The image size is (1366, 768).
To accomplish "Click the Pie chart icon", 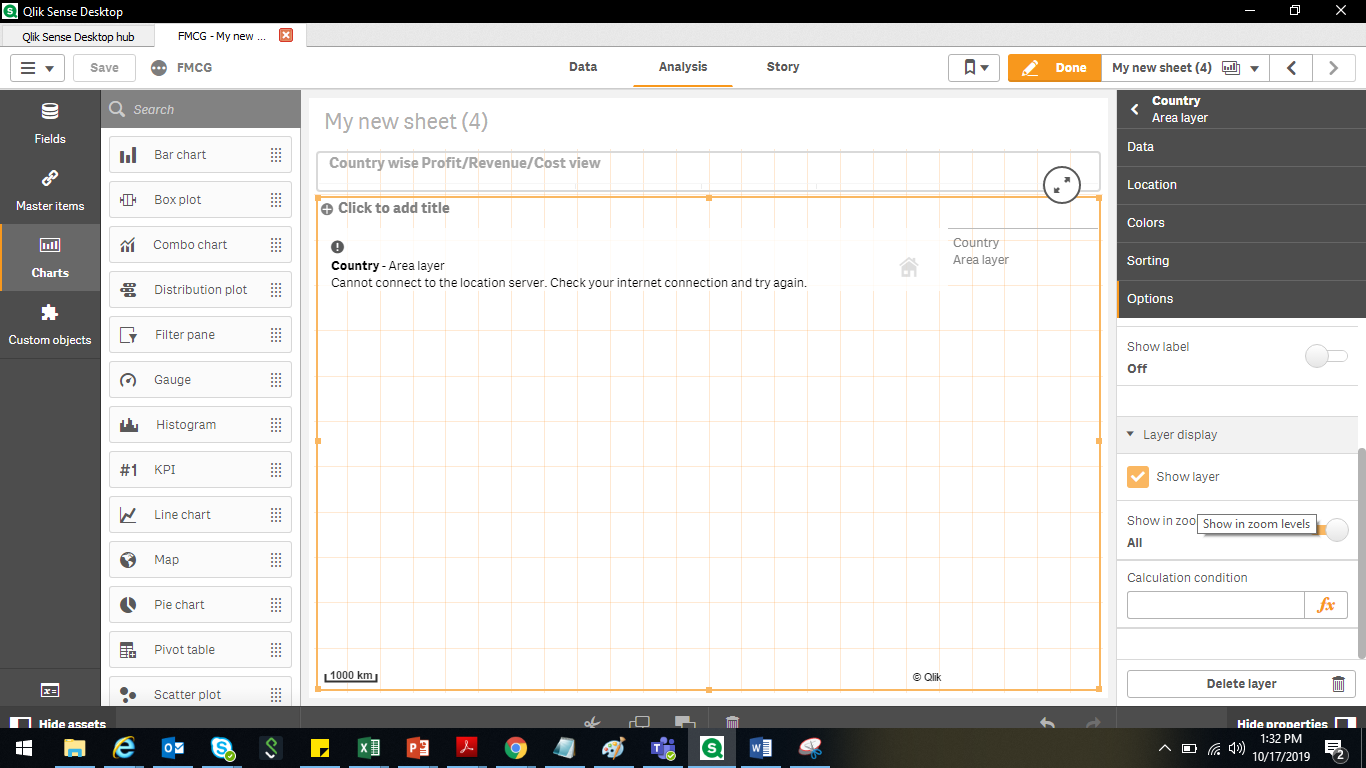I will [128, 605].
